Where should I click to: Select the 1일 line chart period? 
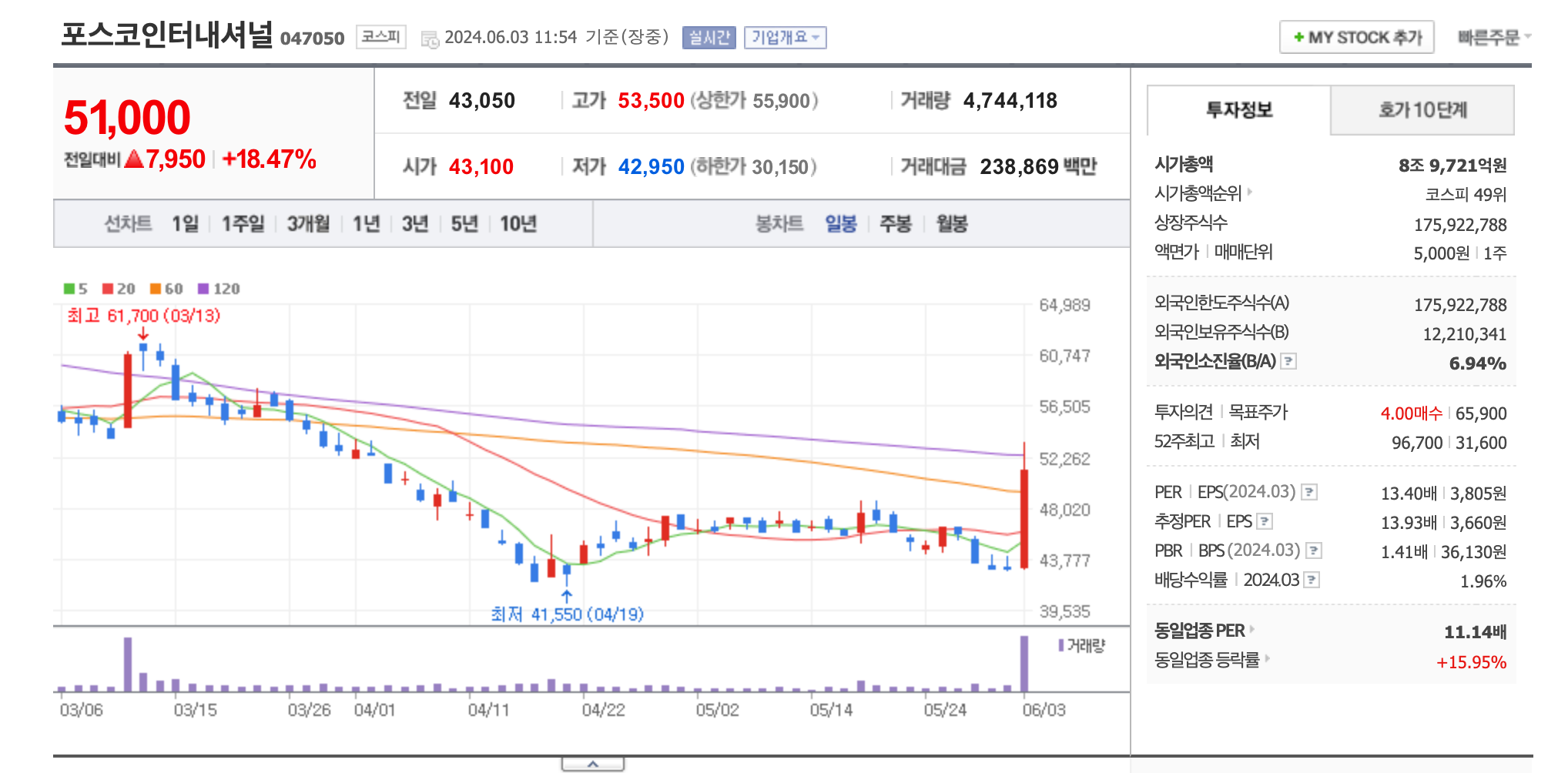pos(185,224)
